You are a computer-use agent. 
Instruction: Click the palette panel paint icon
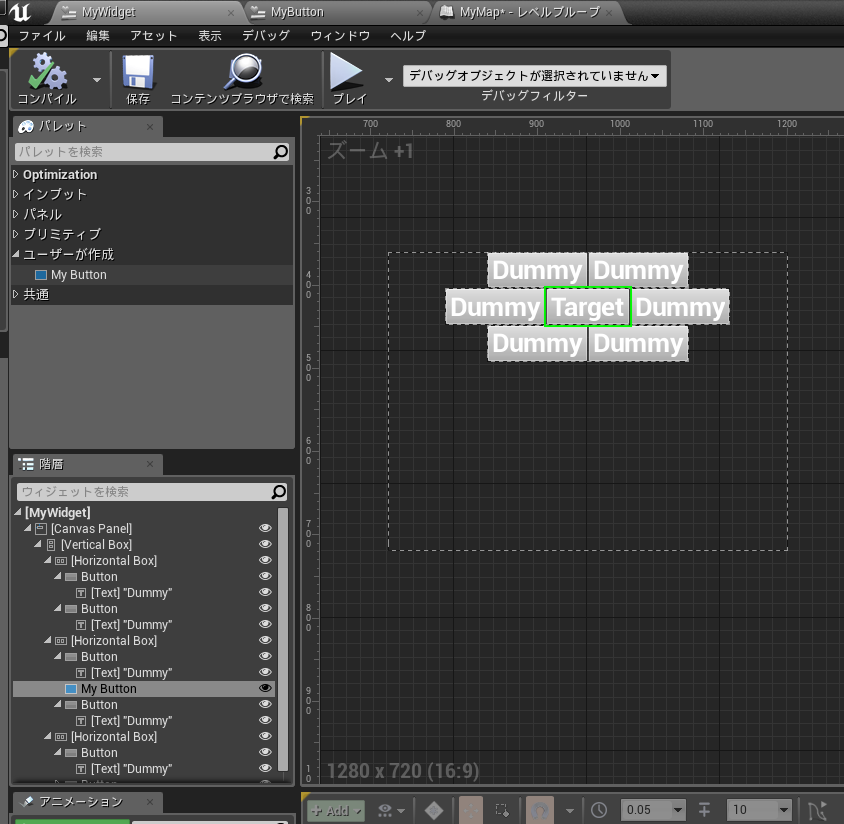(26, 127)
